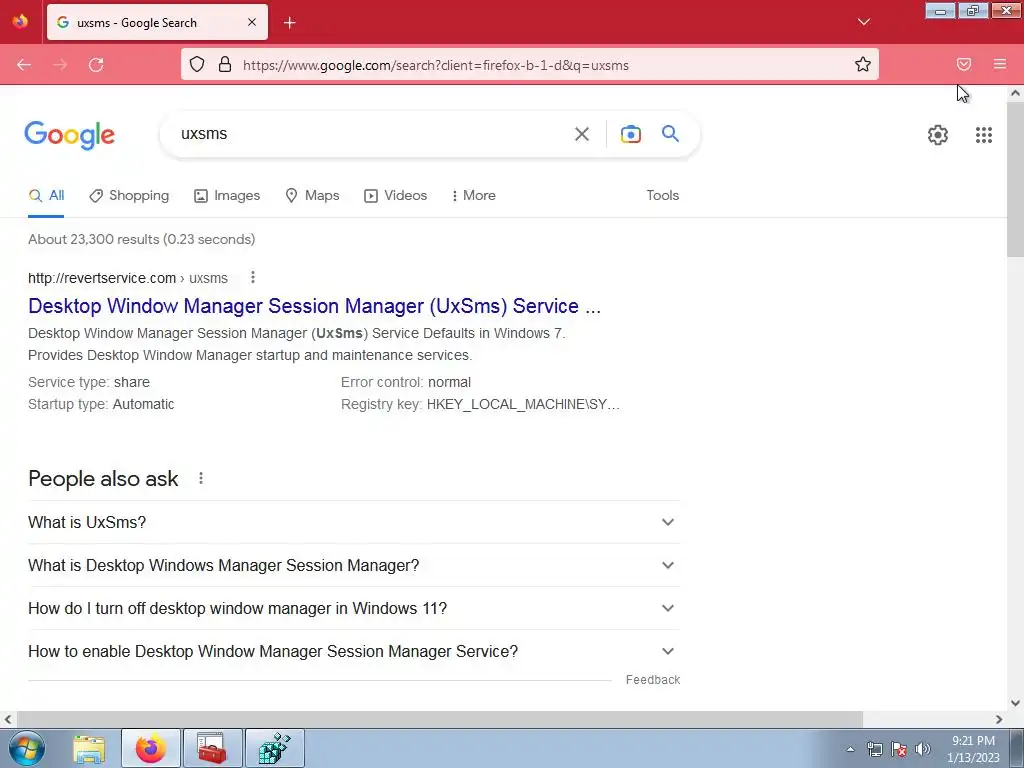Open the list all tabs chevron
Image resolution: width=1024 pixels, height=768 pixels.
click(864, 22)
